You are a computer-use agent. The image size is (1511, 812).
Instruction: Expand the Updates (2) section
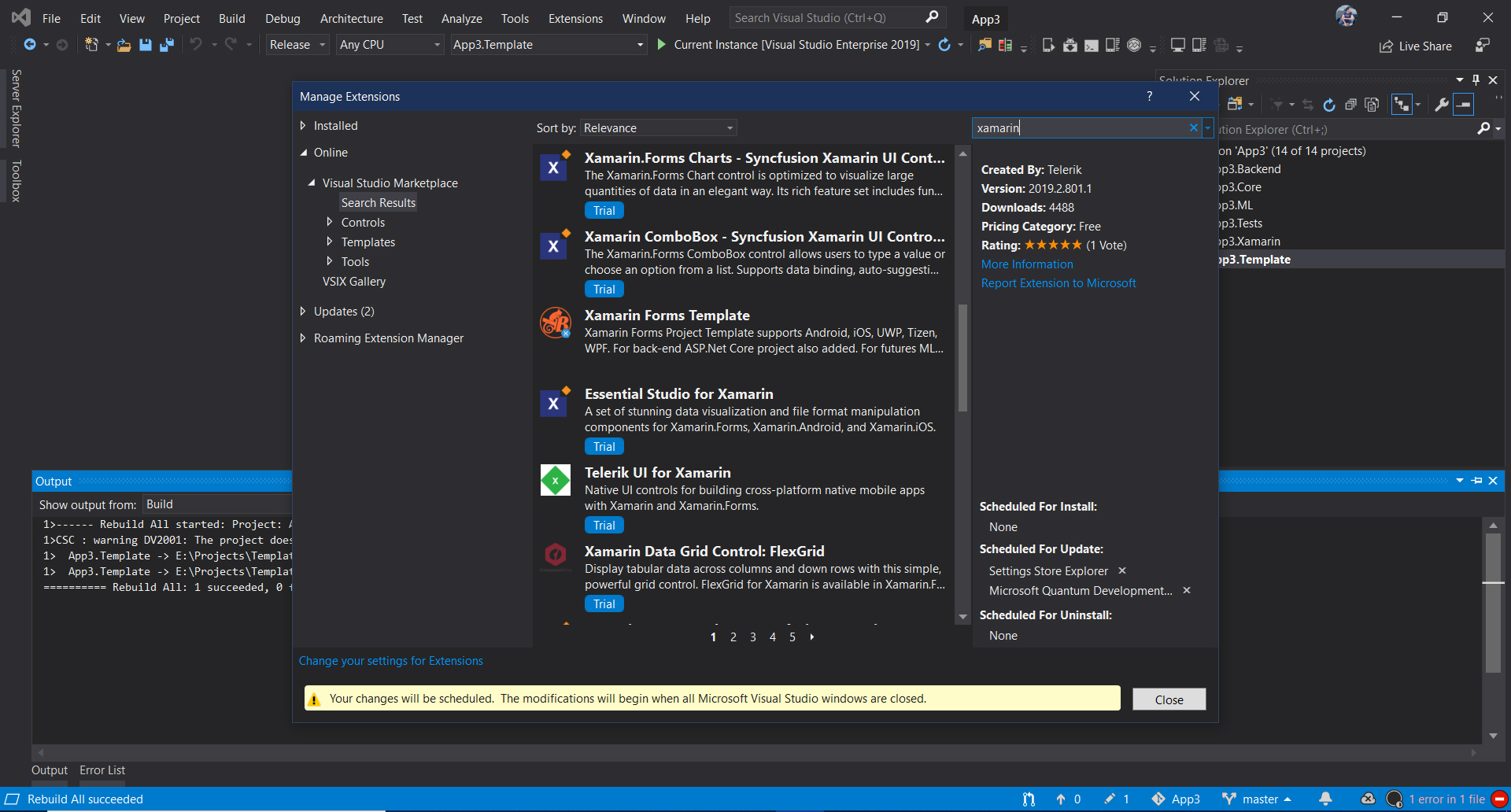tap(303, 312)
